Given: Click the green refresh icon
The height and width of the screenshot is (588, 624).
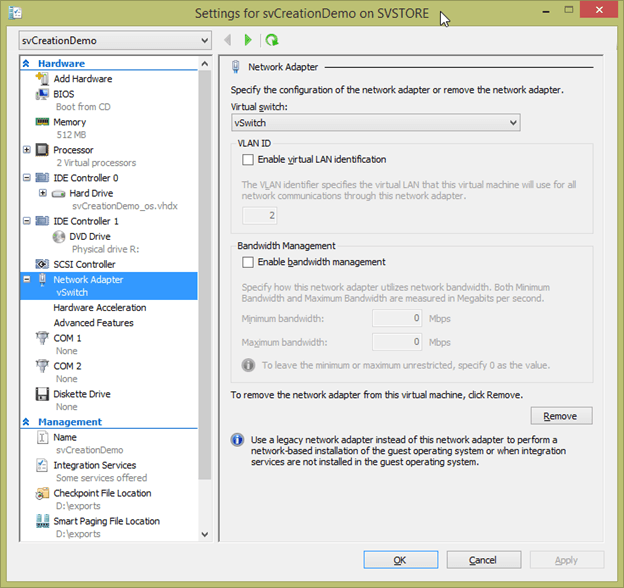Looking at the screenshot, I should pyautogui.click(x=272, y=40).
